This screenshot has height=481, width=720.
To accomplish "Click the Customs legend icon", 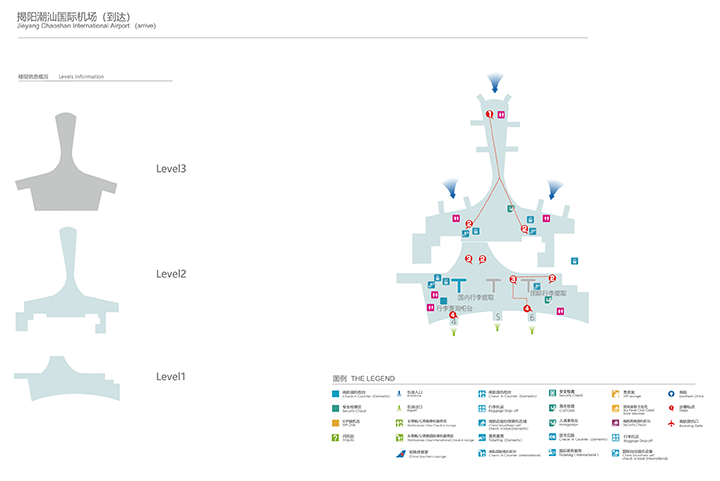I will click(x=552, y=407).
